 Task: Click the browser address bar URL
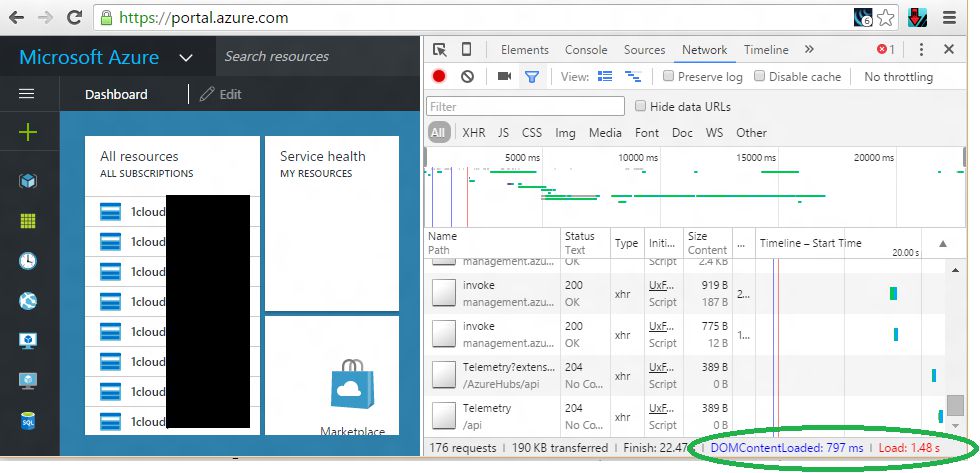[204, 17]
